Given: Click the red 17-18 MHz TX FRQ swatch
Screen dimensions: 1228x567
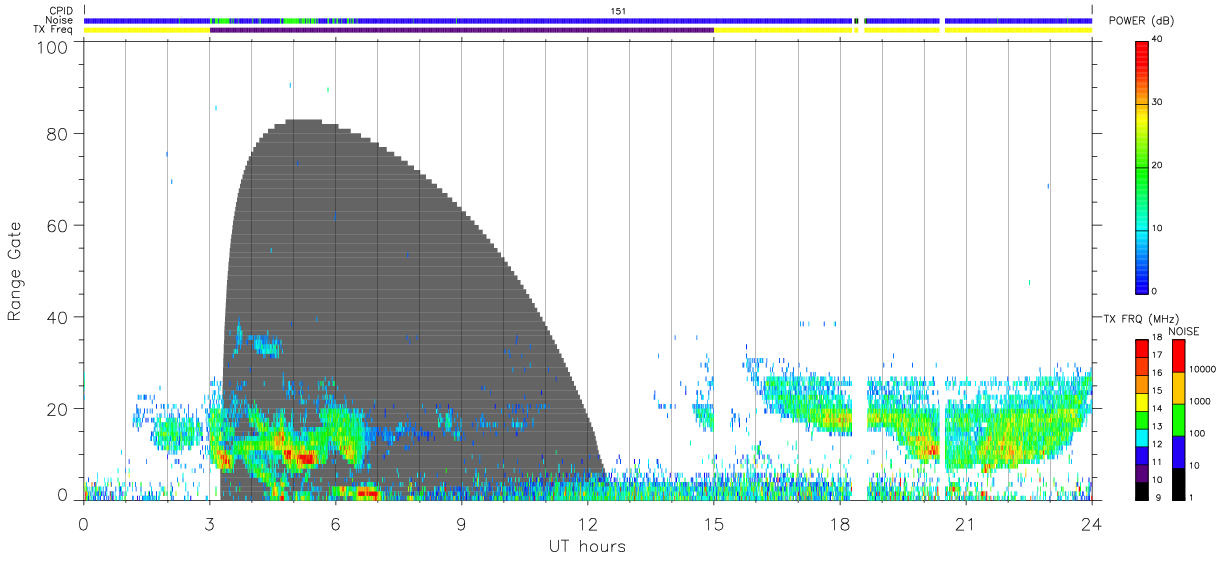Looking at the screenshot, I should [x=1142, y=348].
